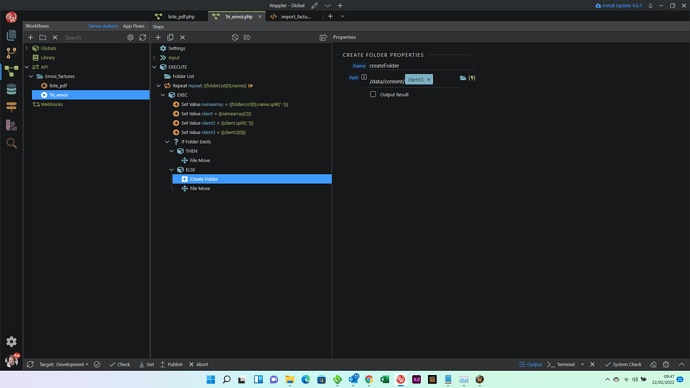Open the Workflows sidebar icon
The width and height of the screenshot is (690, 388).
coord(11,71)
